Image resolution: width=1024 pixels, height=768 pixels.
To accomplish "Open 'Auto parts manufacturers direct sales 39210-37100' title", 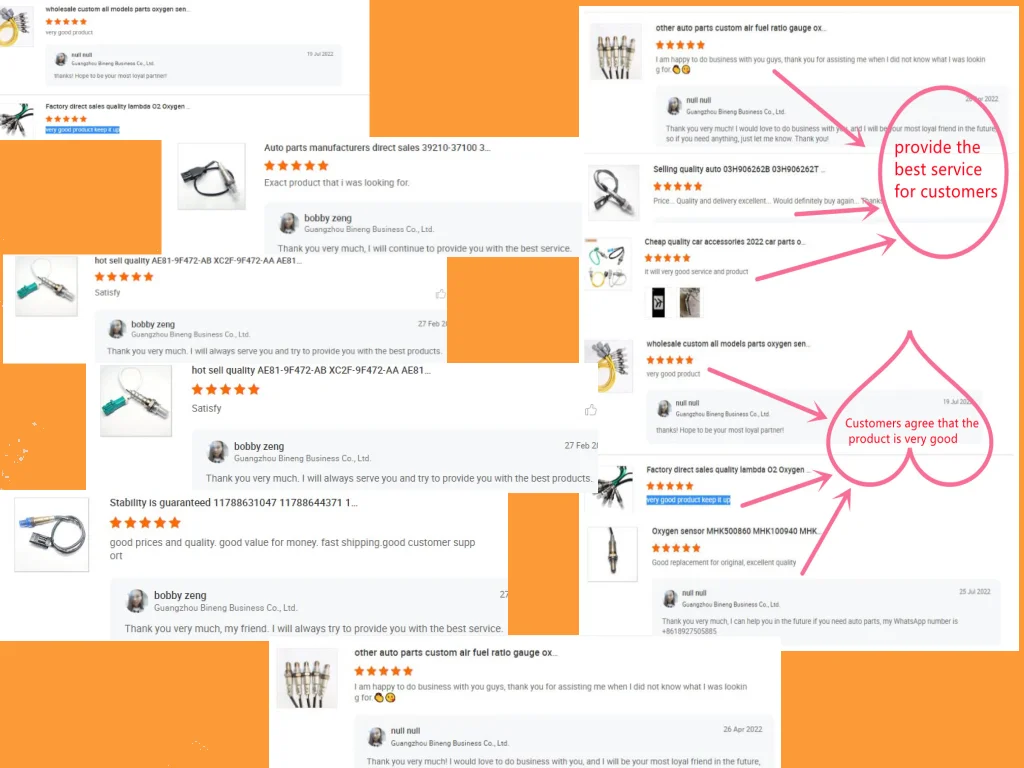I will (377, 148).
